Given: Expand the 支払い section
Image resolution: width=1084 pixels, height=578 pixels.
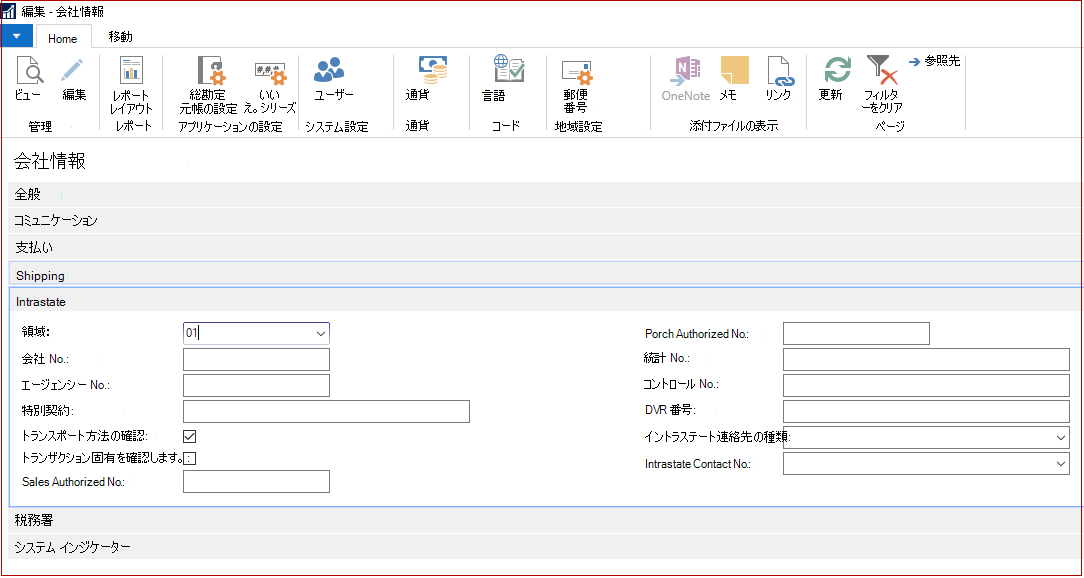Looking at the screenshot, I should (545, 246).
